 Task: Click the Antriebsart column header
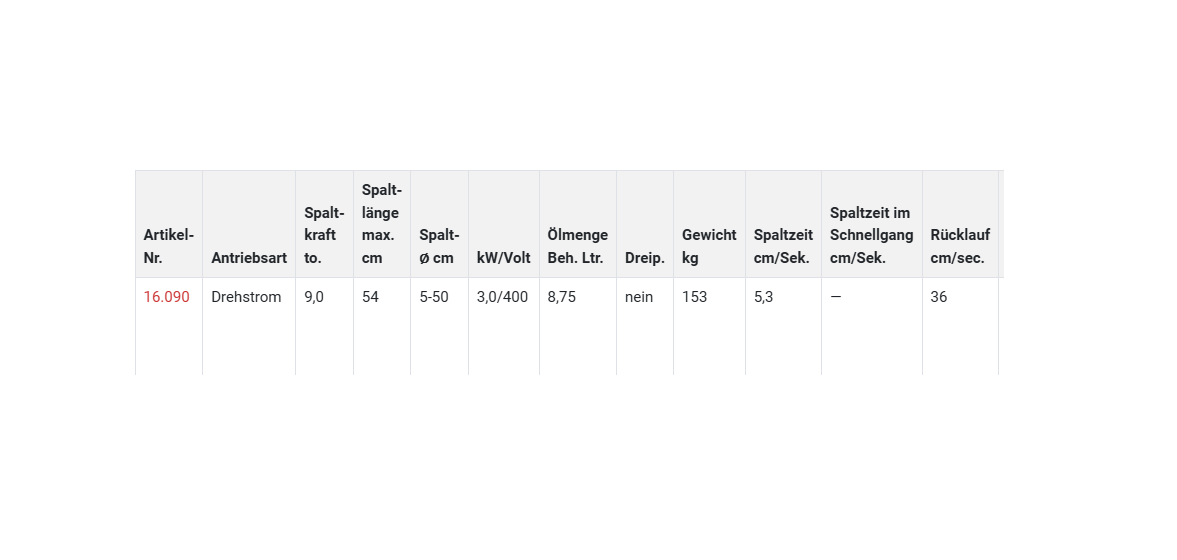(249, 258)
